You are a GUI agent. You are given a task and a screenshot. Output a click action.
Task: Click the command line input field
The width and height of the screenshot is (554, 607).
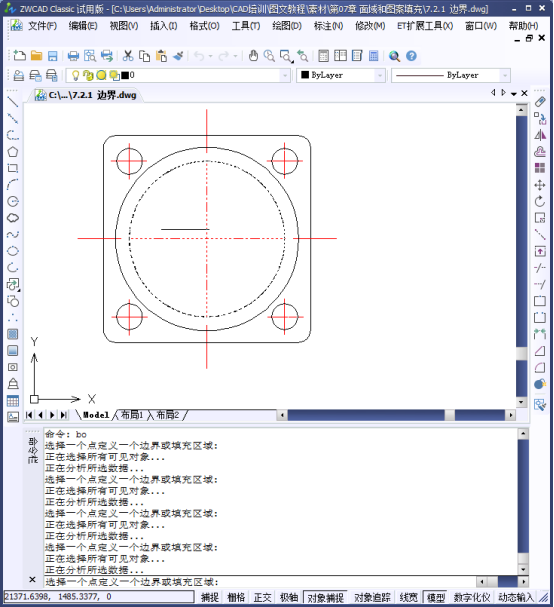point(259,581)
